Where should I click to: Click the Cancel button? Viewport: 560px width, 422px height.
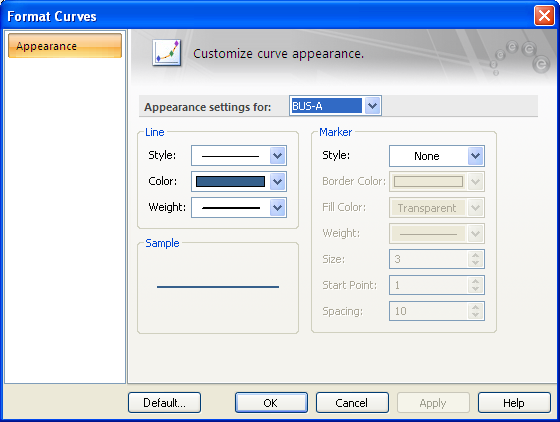coord(352,403)
